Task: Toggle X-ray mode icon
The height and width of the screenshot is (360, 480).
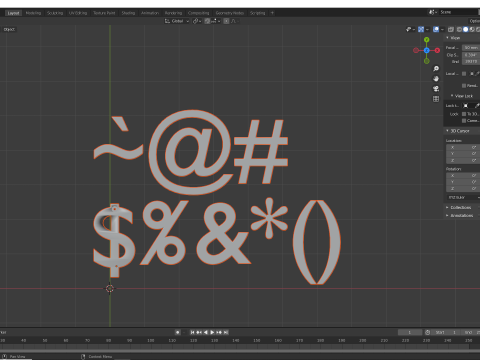Action: click(x=451, y=29)
